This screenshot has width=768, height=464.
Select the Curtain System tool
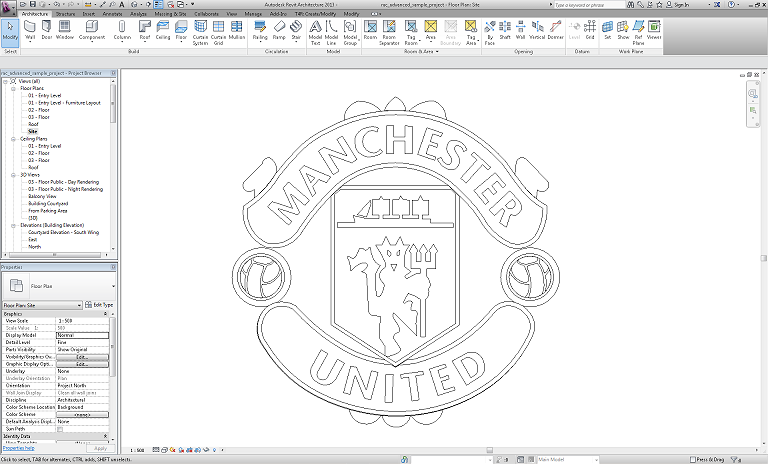200,33
